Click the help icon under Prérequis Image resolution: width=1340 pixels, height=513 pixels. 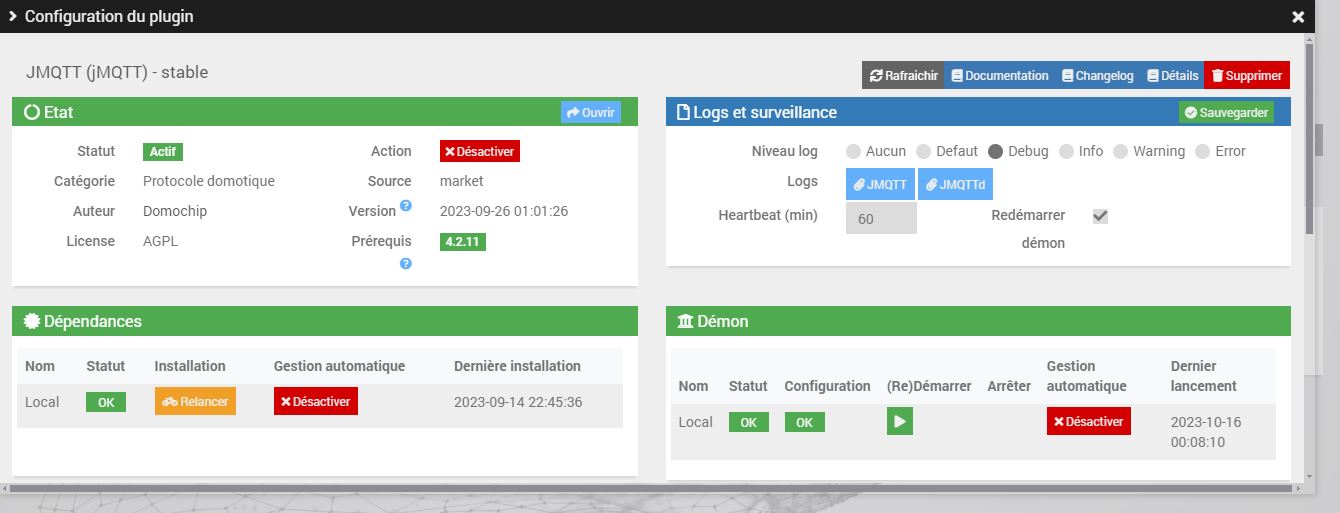coord(406,264)
